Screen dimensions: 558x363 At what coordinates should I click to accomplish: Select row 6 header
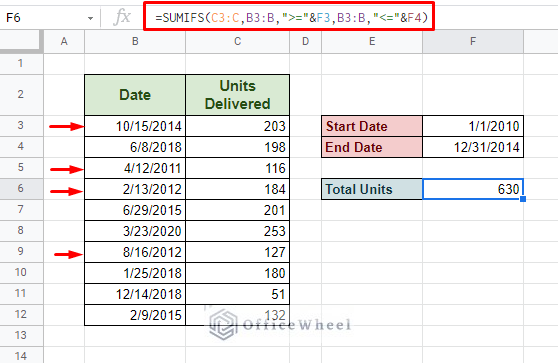[x=21, y=189]
